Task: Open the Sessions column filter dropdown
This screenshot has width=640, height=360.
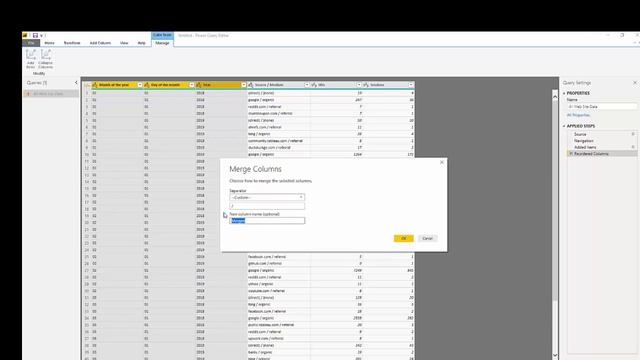Action: 411,85
